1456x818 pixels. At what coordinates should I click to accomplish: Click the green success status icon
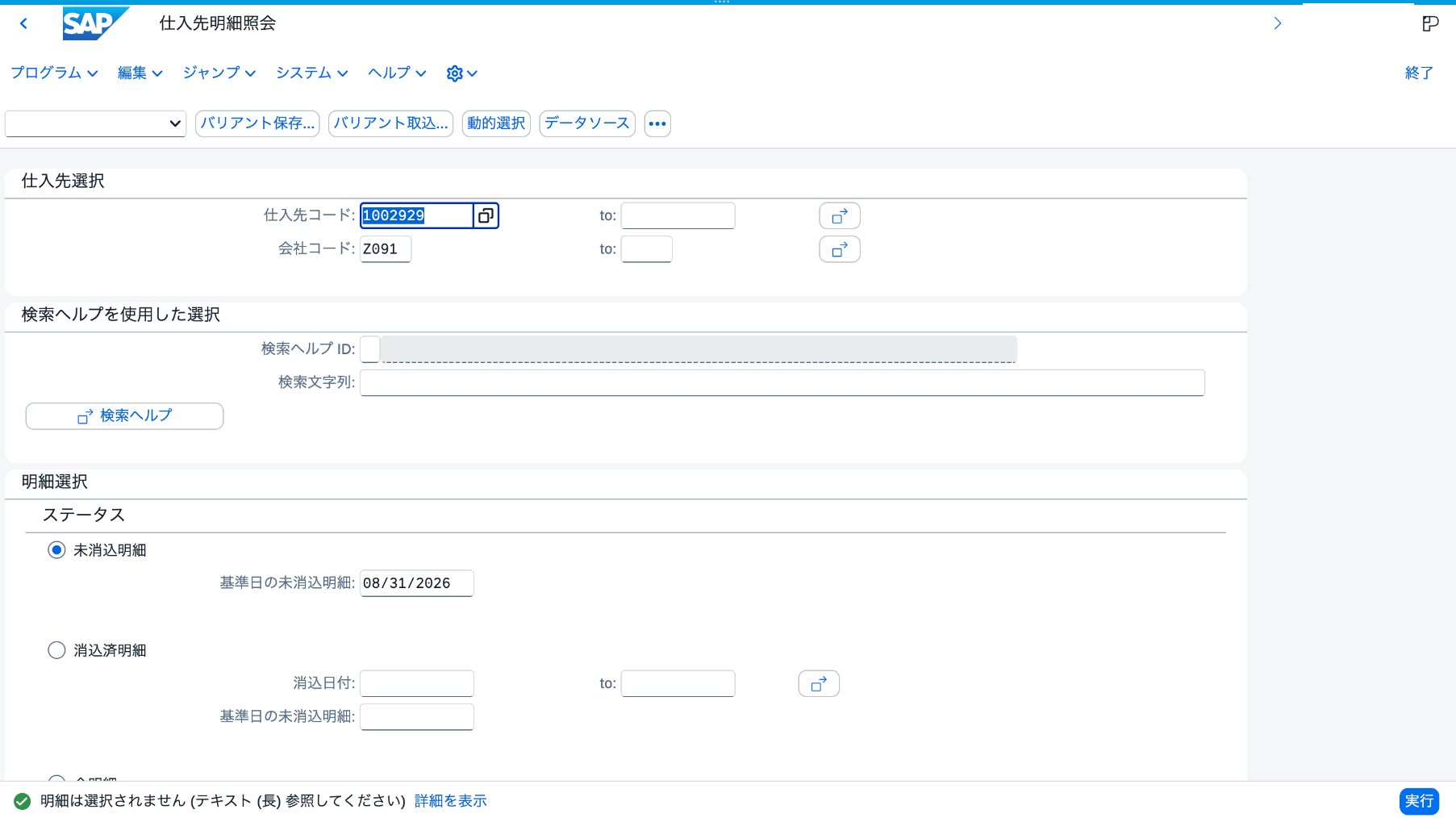(x=23, y=801)
